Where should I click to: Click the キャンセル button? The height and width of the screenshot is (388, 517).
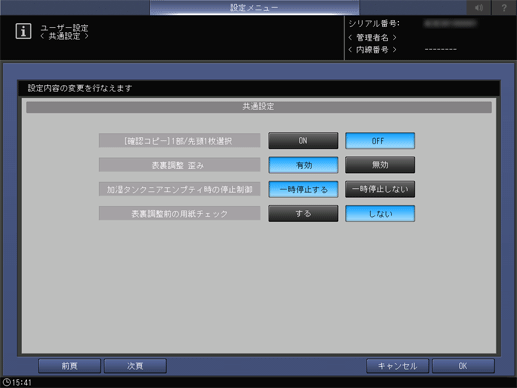pyautogui.click(x=397, y=366)
